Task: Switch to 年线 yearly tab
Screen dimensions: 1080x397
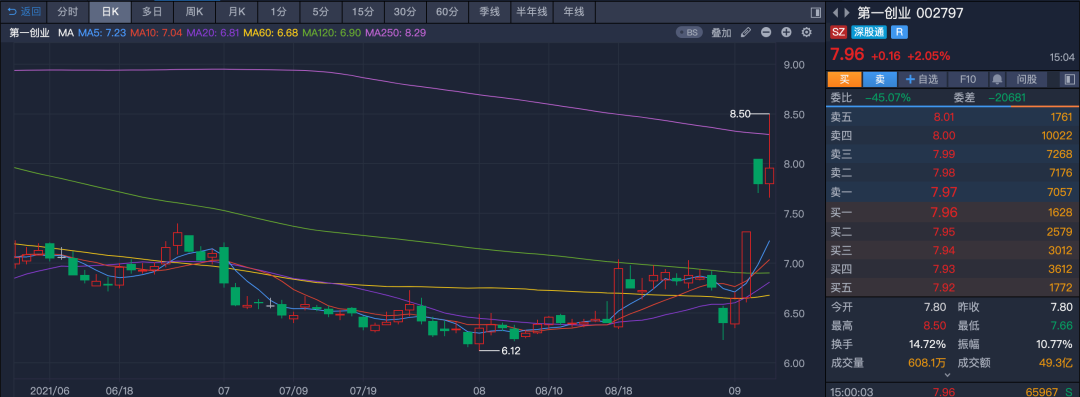Action: click(574, 12)
